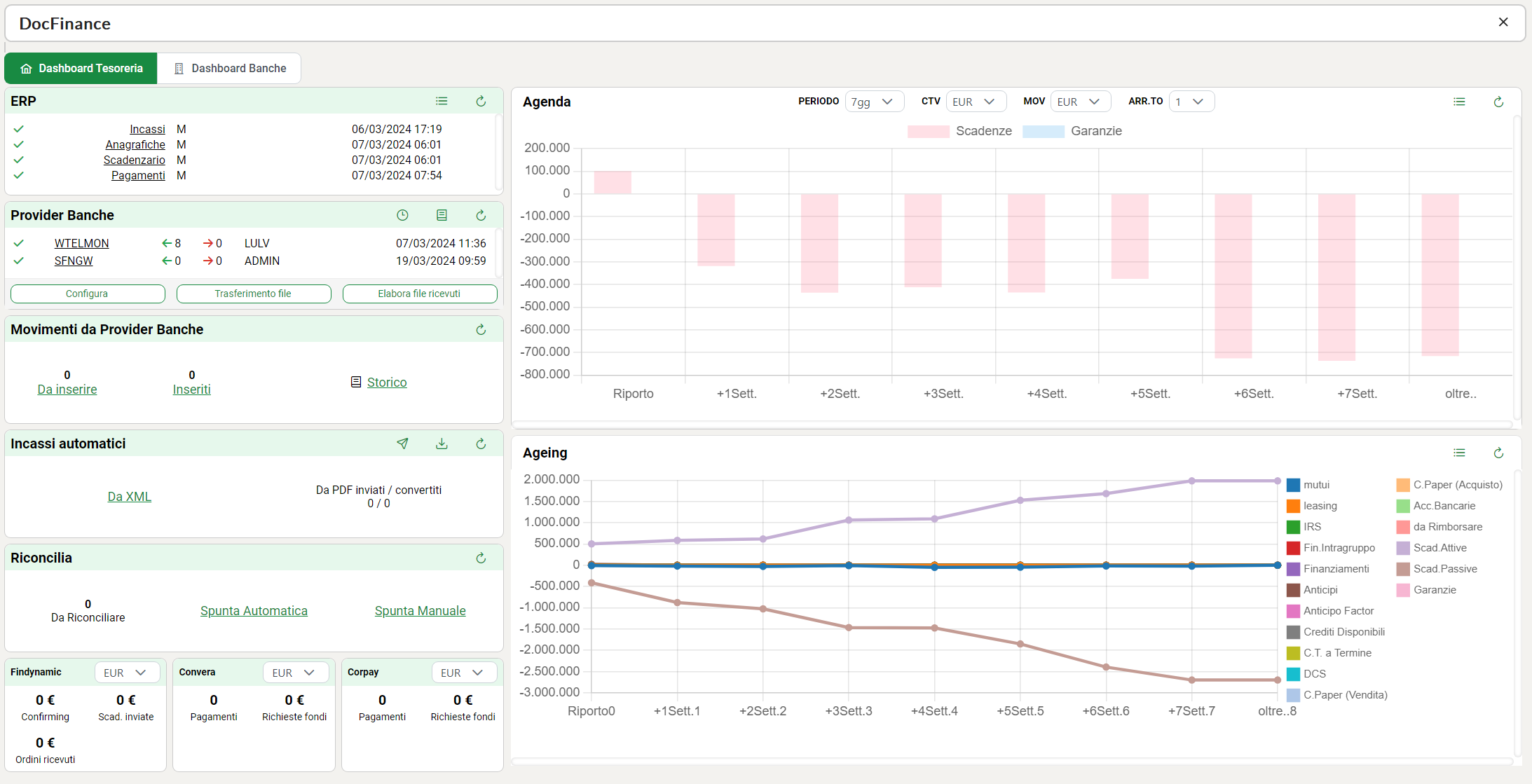Toggle Scad.Passive series in Ageing legend
Viewport: 1532px width, 784px height.
click(1437, 569)
